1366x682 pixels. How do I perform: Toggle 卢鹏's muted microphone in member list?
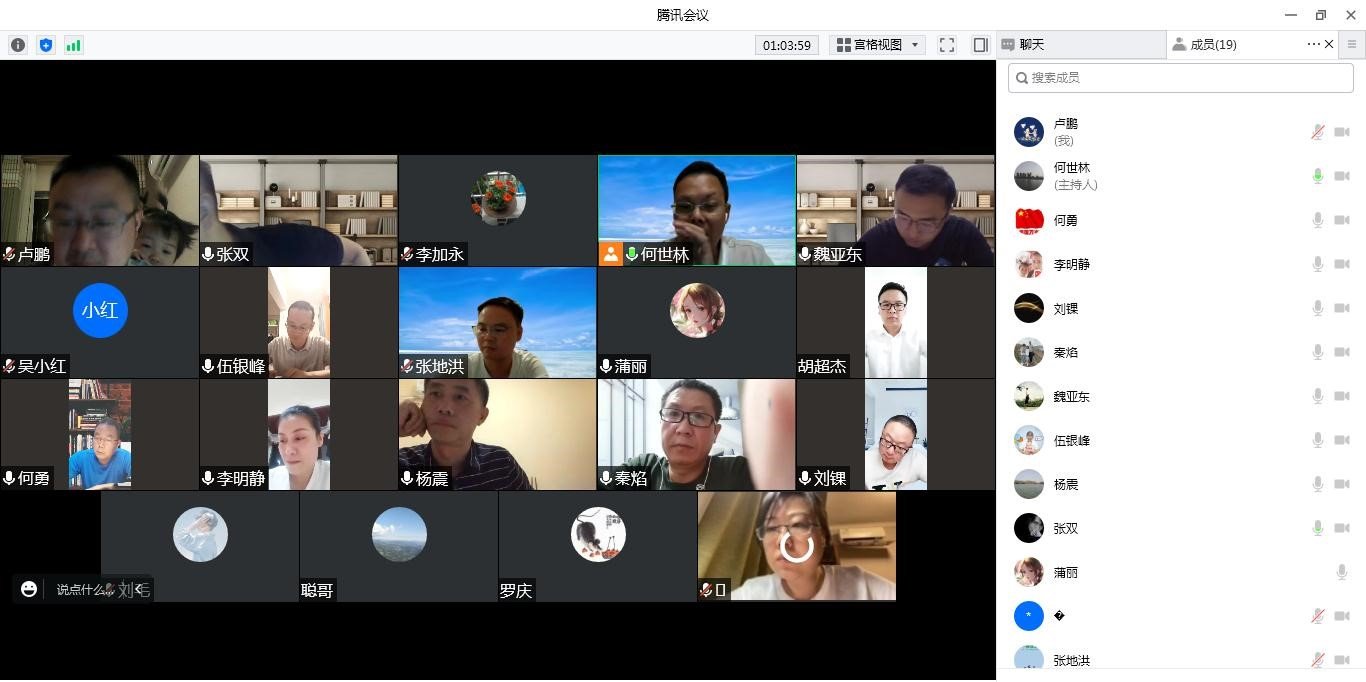(x=1318, y=132)
